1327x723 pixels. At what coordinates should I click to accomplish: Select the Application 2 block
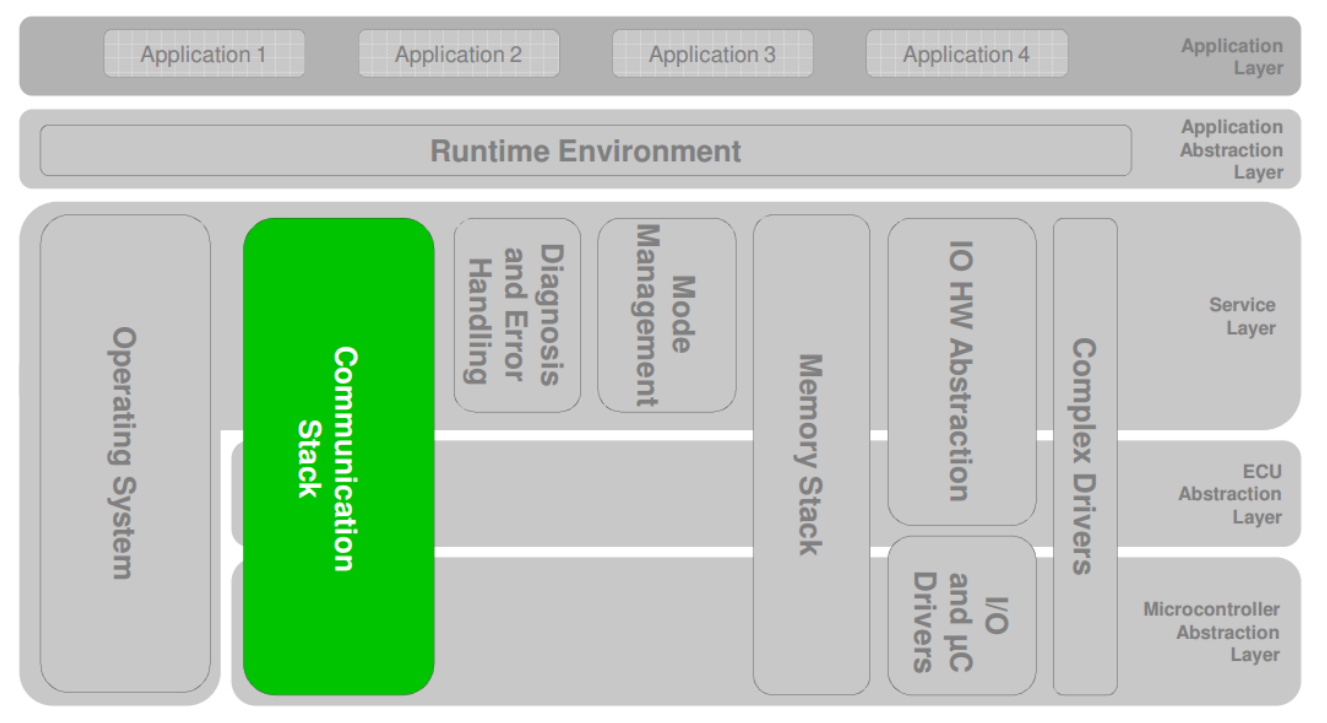[x=459, y=54]
